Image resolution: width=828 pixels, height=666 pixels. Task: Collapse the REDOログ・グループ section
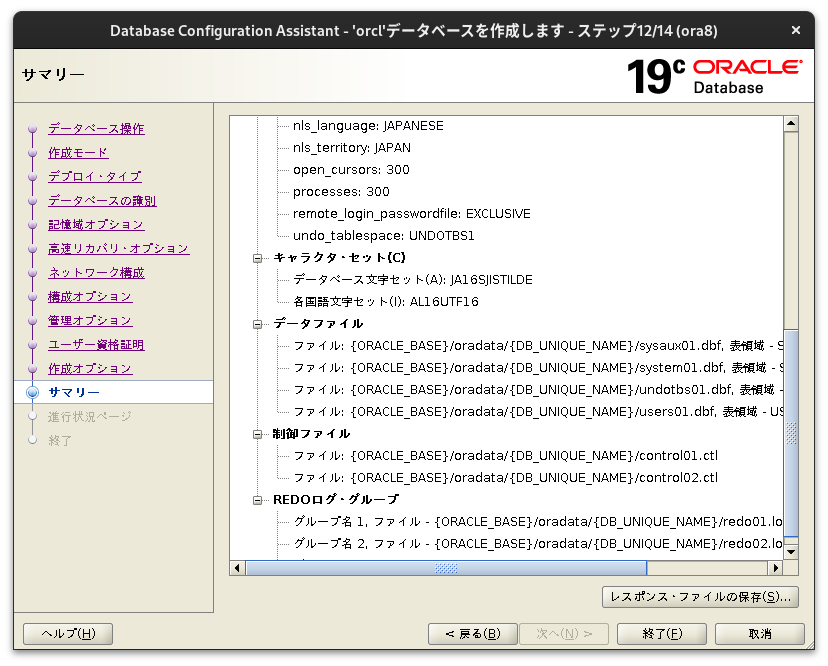[x=258, y=499]
